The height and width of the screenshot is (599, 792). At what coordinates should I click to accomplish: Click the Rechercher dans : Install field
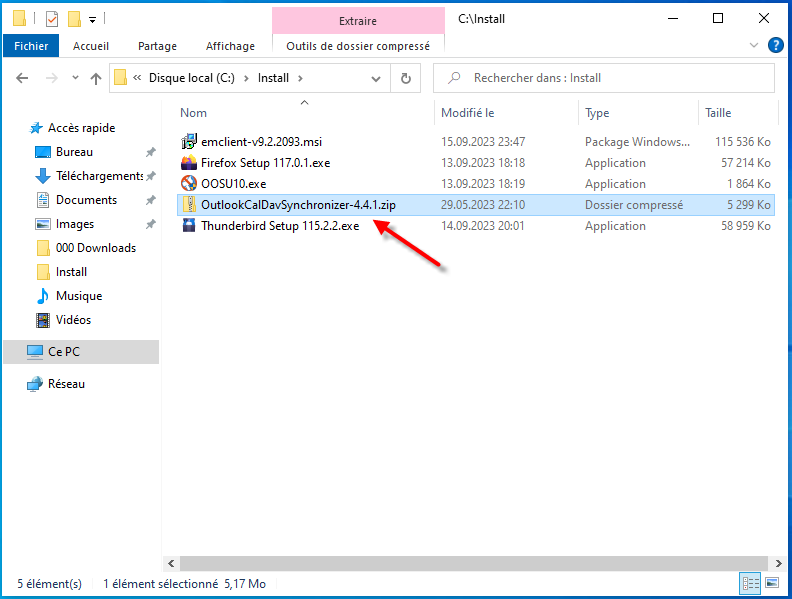[604, 78]
